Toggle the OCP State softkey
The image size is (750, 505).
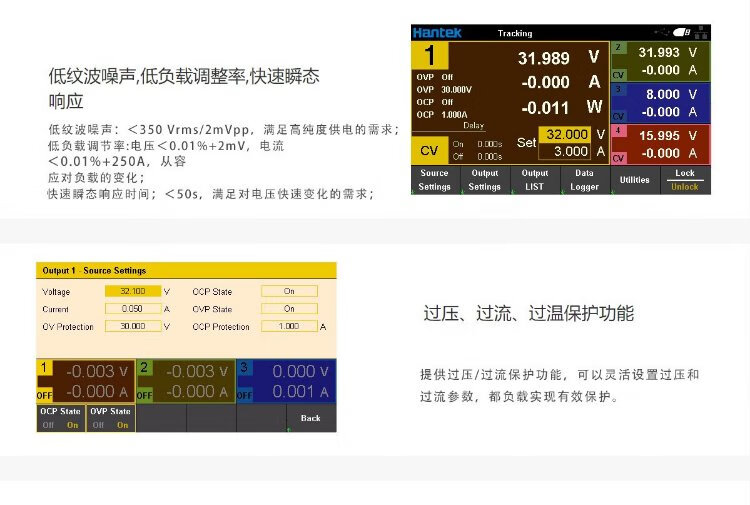[x=60, y=418]
